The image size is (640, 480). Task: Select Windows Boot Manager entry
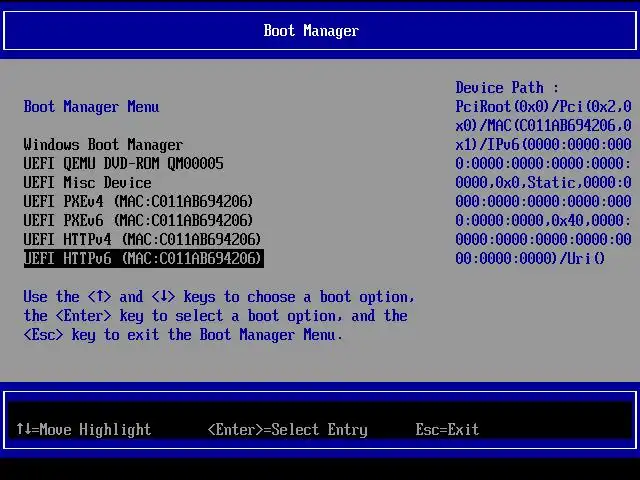[x=103, y=144]
